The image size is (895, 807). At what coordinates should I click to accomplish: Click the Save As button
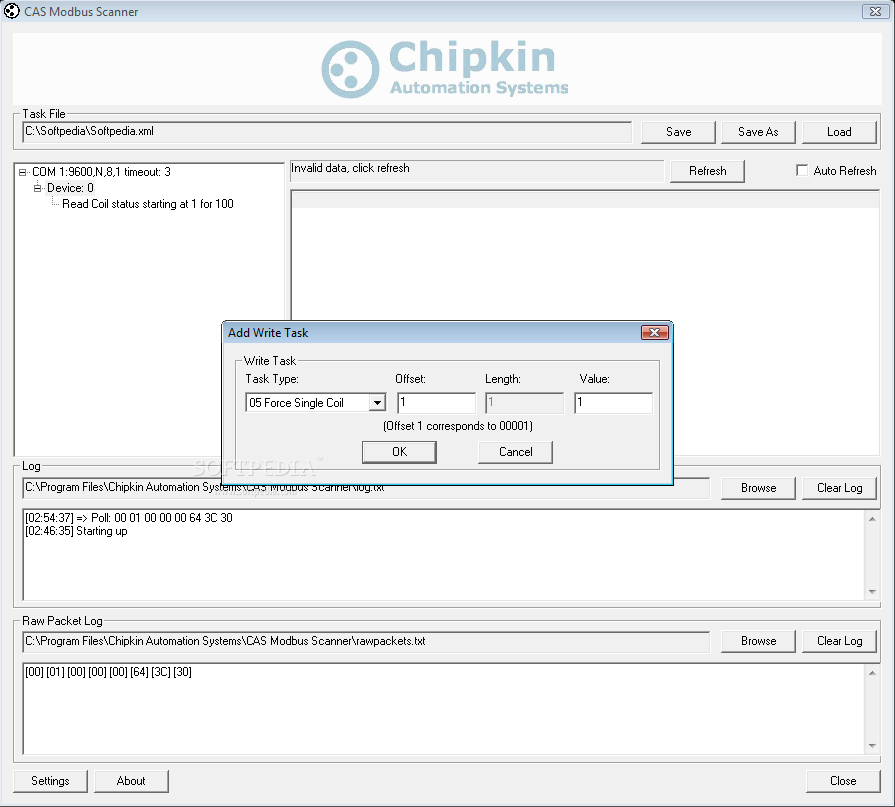[x=758, y=132]
